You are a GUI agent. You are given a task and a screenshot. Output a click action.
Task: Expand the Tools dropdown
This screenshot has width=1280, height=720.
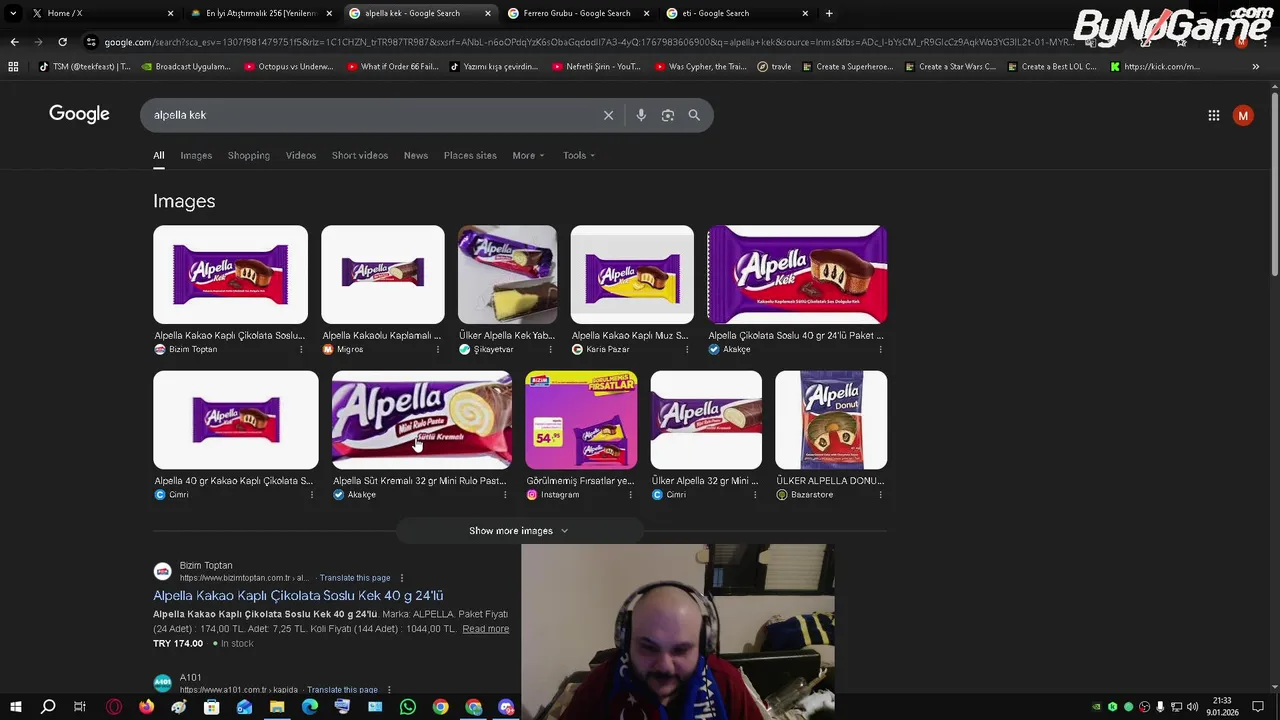[x=579, y=155]
